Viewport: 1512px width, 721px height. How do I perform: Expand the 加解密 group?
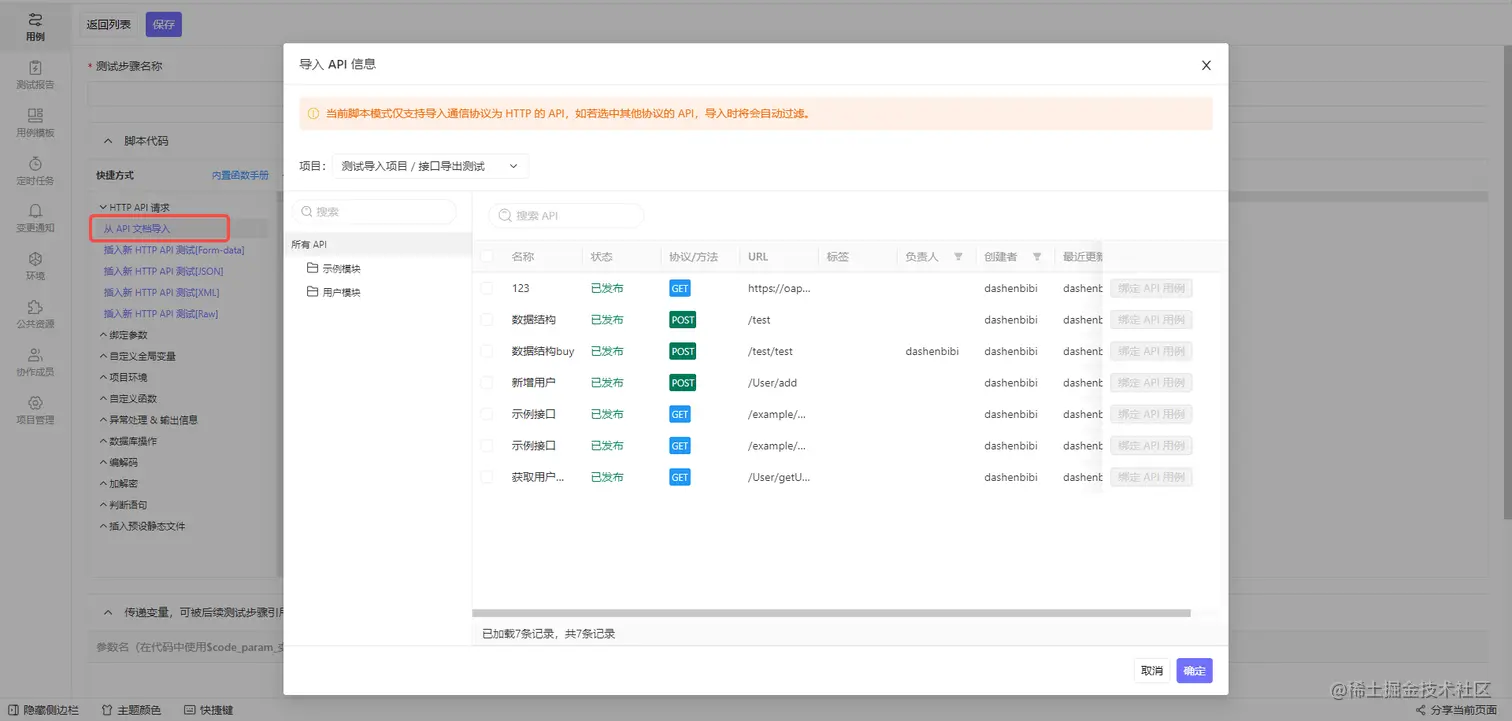[118, 483]
